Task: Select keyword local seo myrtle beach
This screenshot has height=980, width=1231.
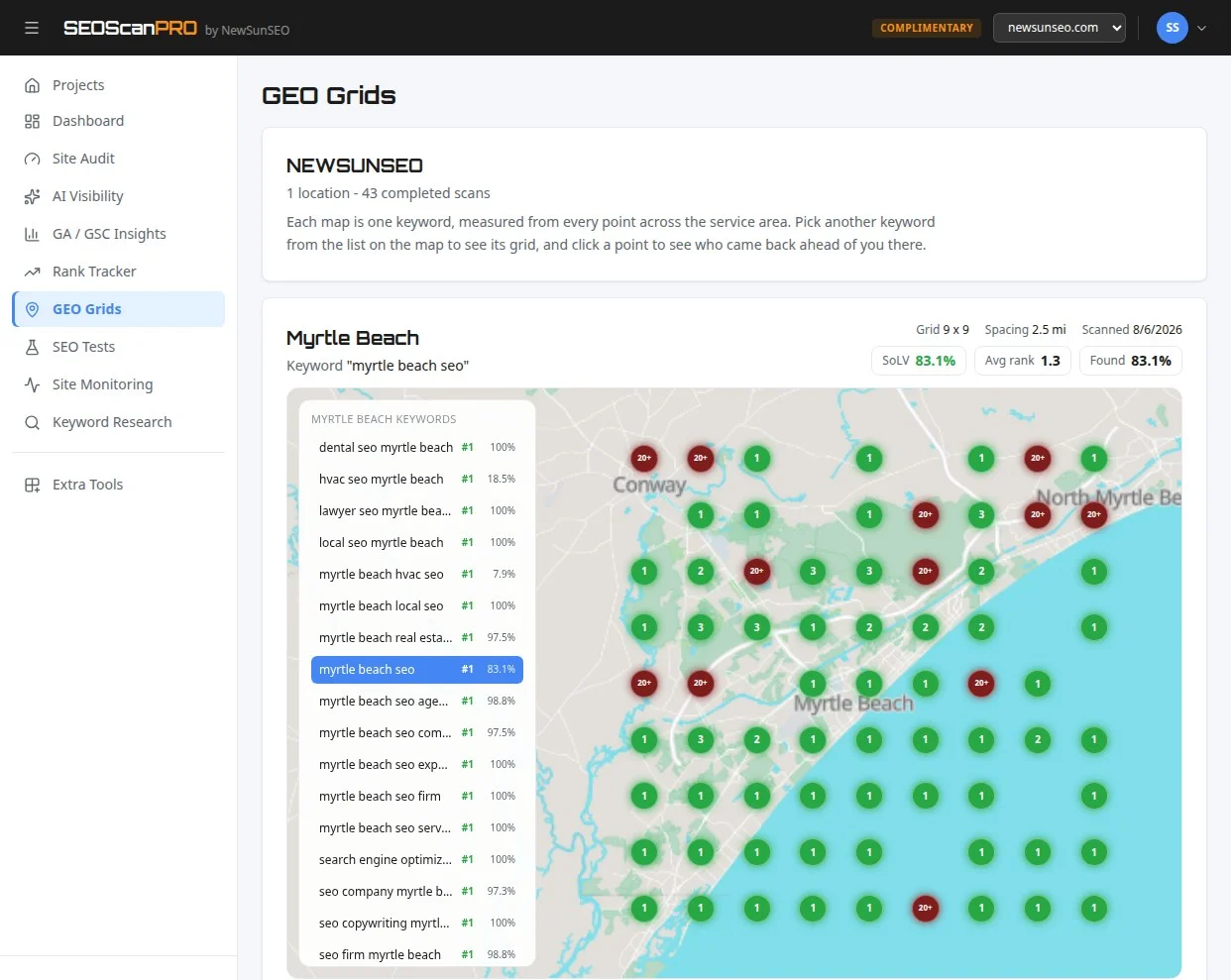Action: pyautogui.click(x=417, y=543)
